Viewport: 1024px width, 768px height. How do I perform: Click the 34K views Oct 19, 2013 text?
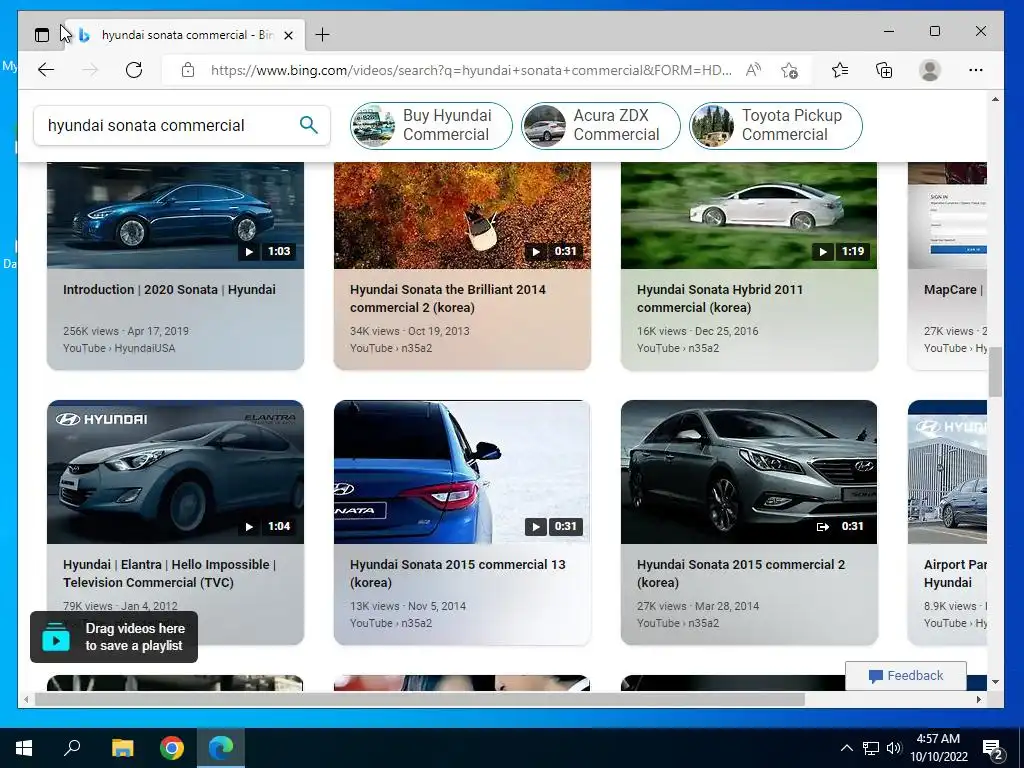(409, 331)
